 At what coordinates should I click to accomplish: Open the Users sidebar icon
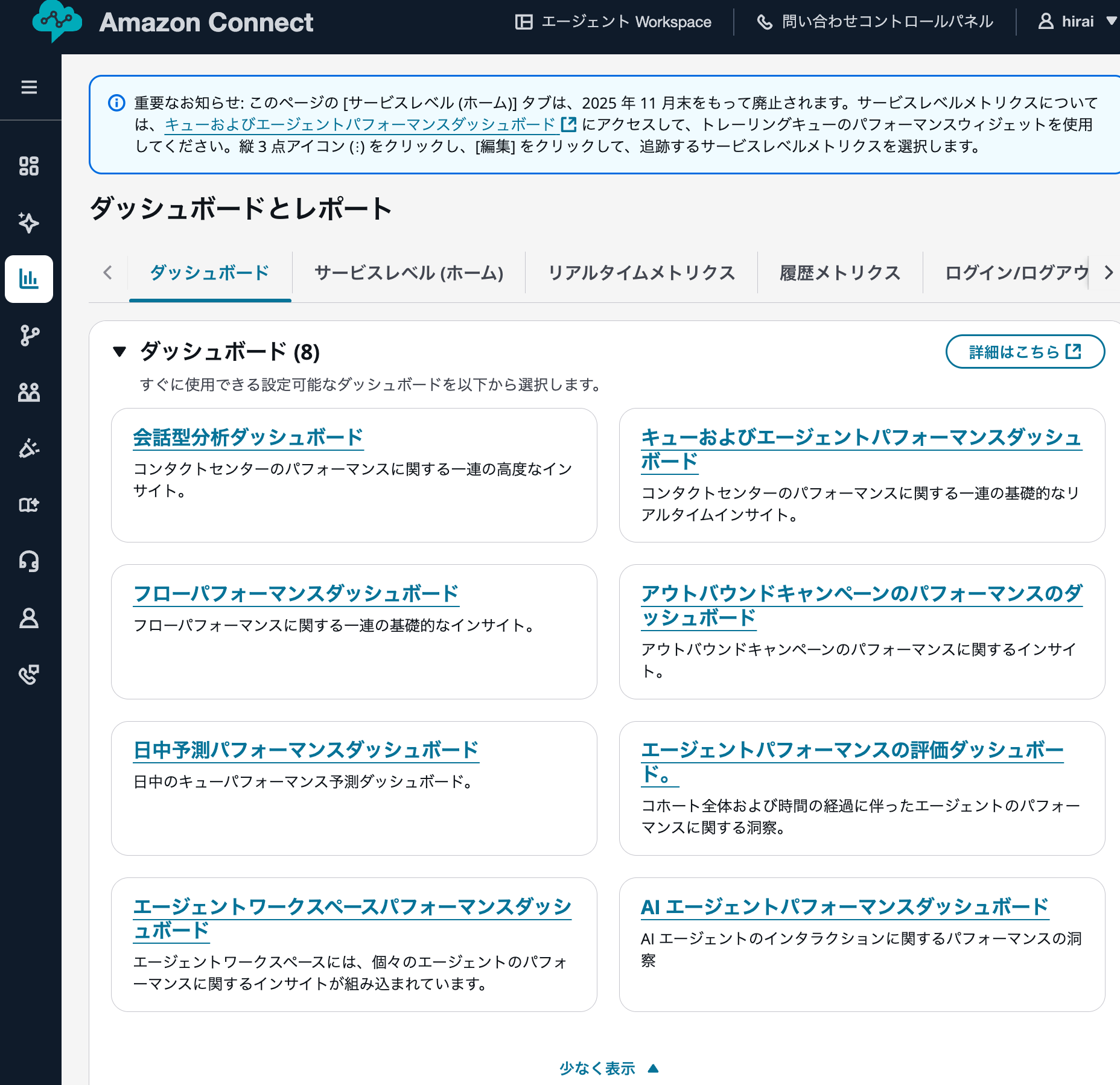pyautogui.click(x=29, y=392)
